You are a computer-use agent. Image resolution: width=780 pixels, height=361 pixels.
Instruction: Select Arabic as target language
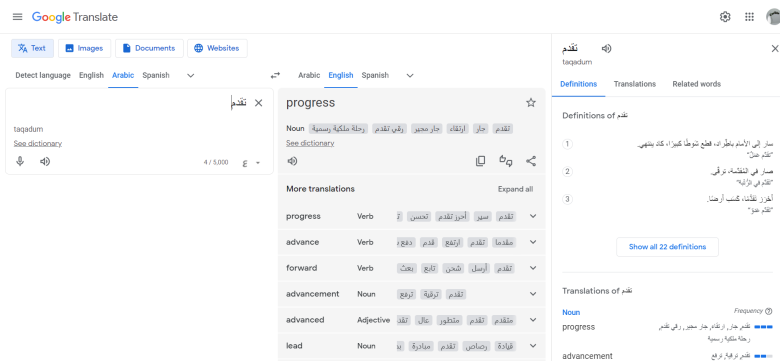point(309,76)
